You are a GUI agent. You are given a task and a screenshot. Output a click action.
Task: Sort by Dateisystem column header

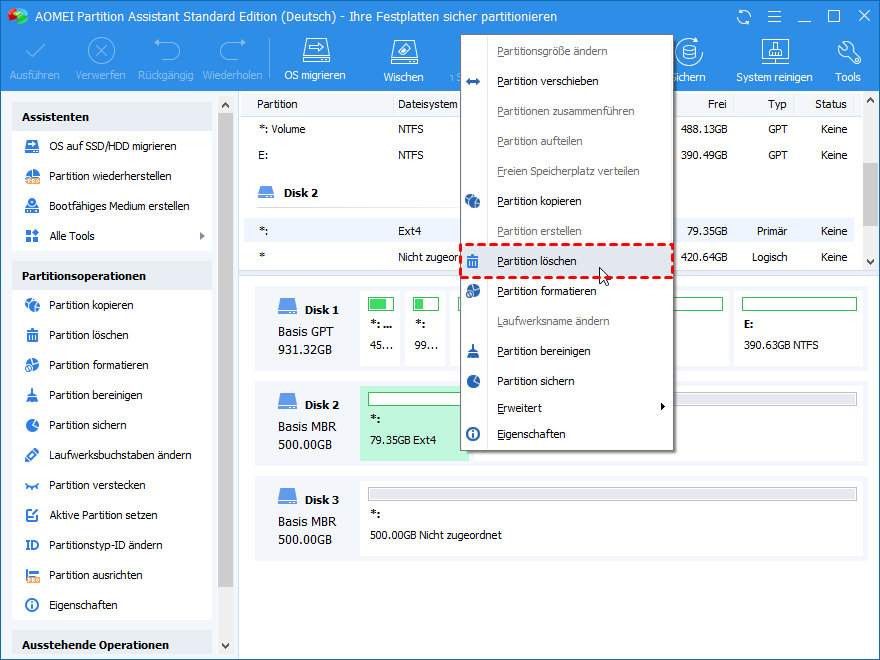tap(428, 104)
